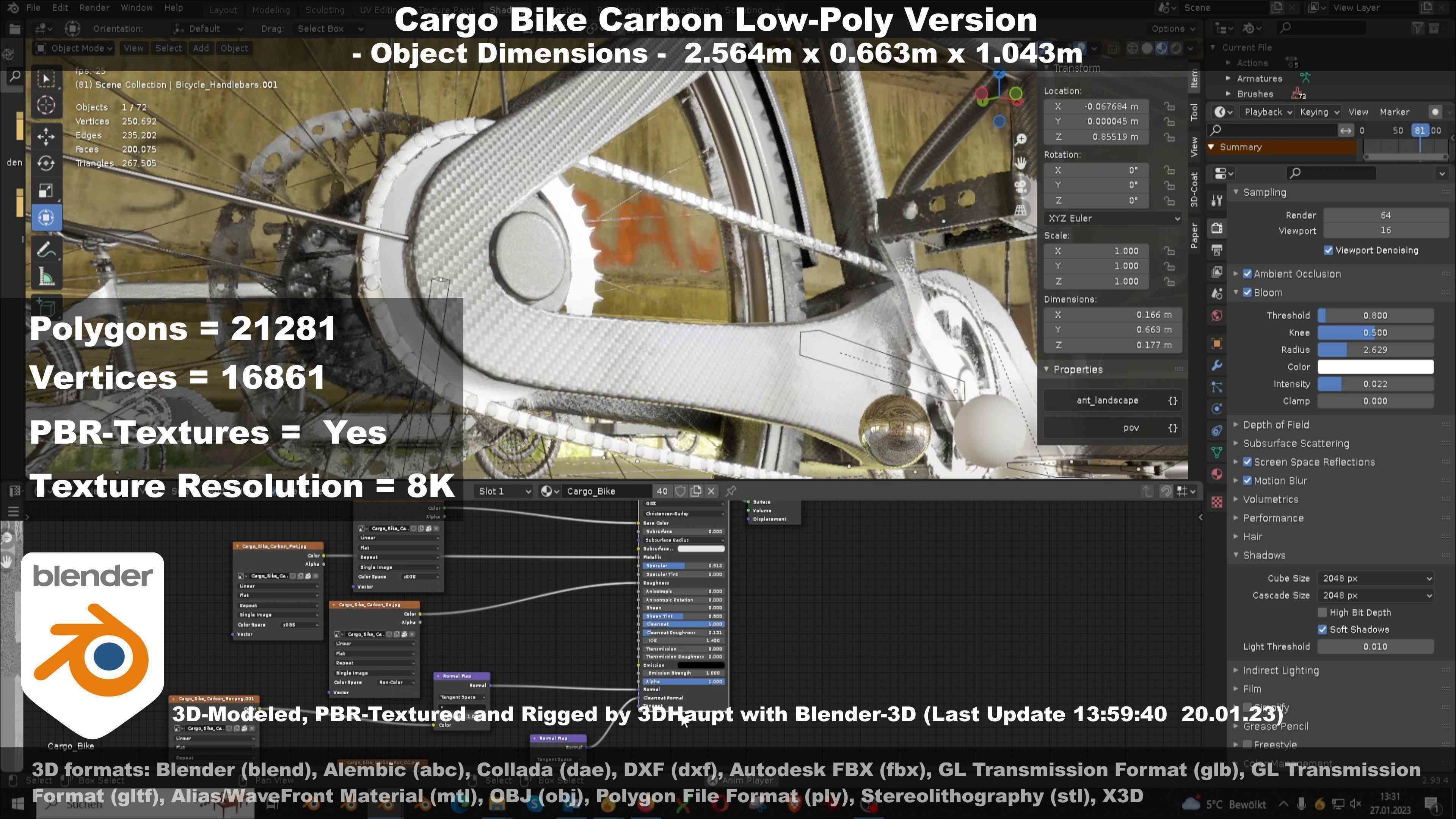Select the Scale tool
The width and height of the screenshot is (1456, 819).
(x=46, y=190)
